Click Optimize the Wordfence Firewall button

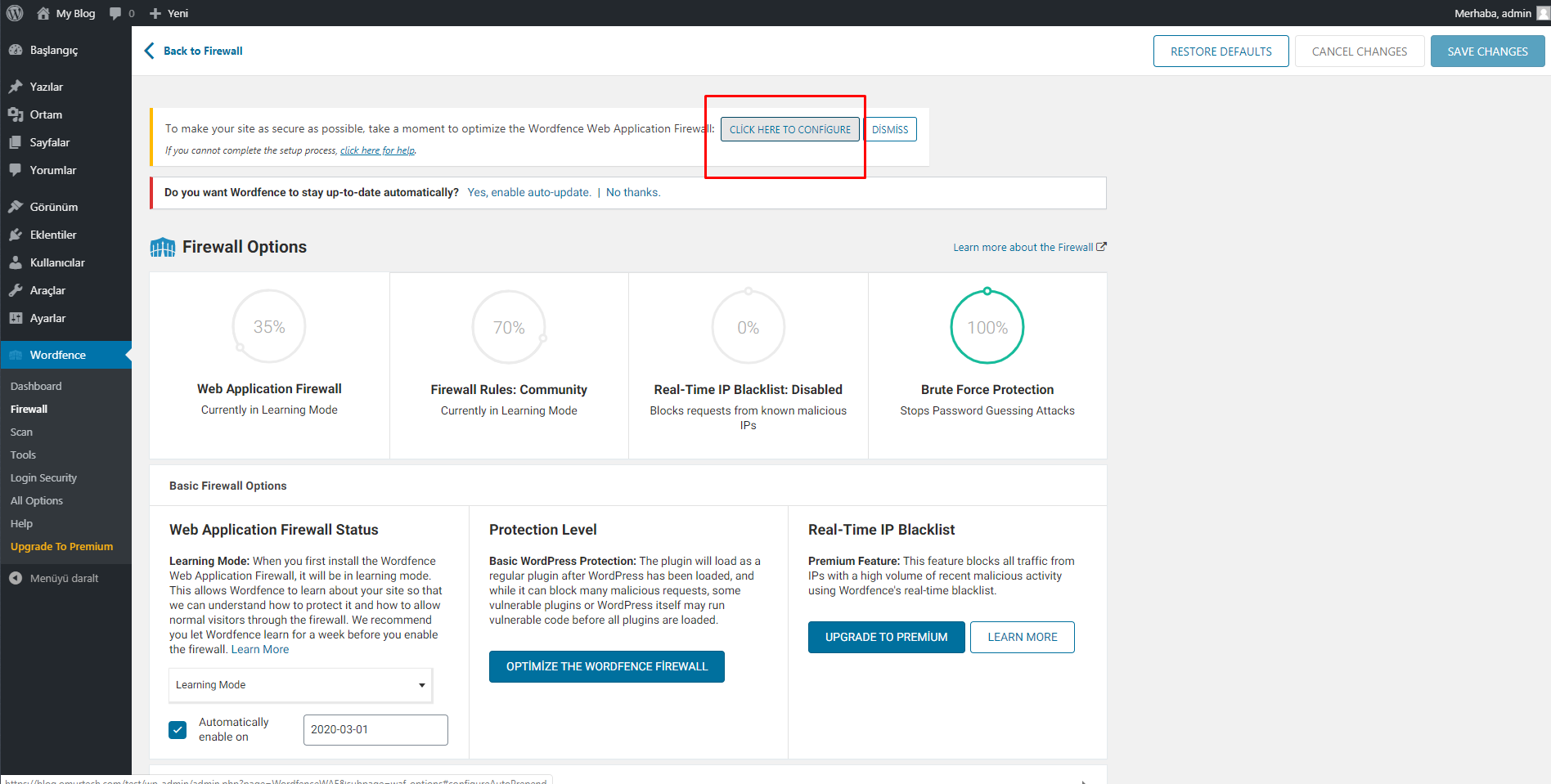[607, 666]
